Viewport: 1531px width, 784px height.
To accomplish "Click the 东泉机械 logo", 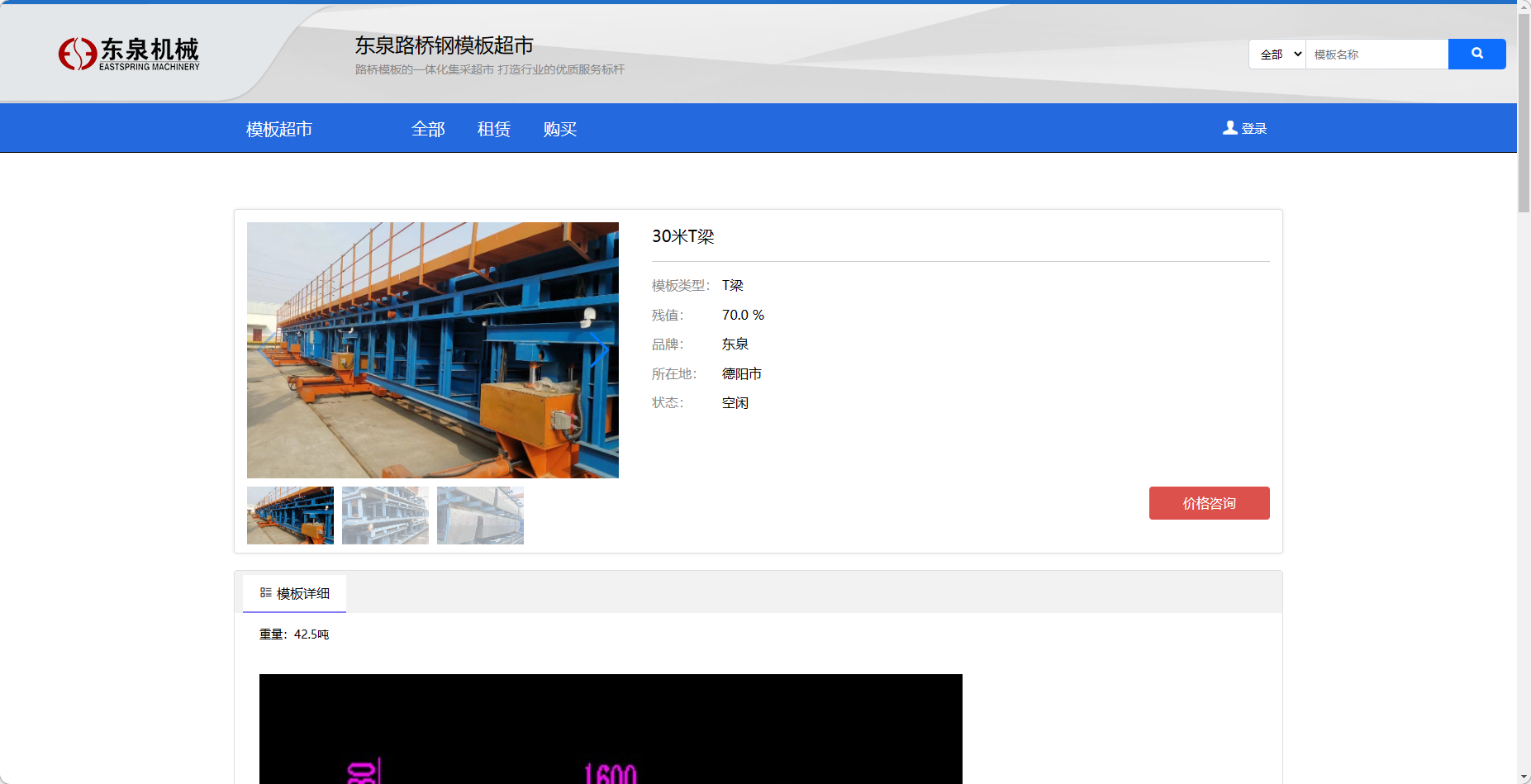I will 129,54.
